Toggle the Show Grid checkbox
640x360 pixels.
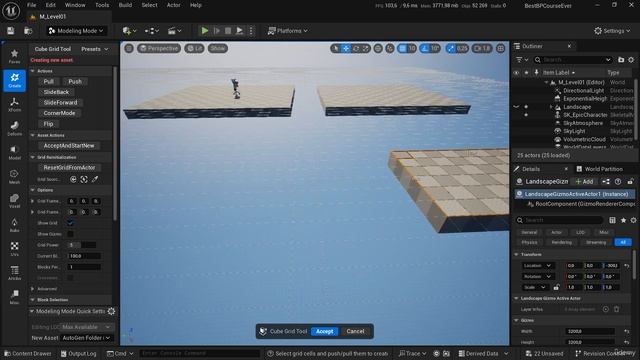coord(71,223)
